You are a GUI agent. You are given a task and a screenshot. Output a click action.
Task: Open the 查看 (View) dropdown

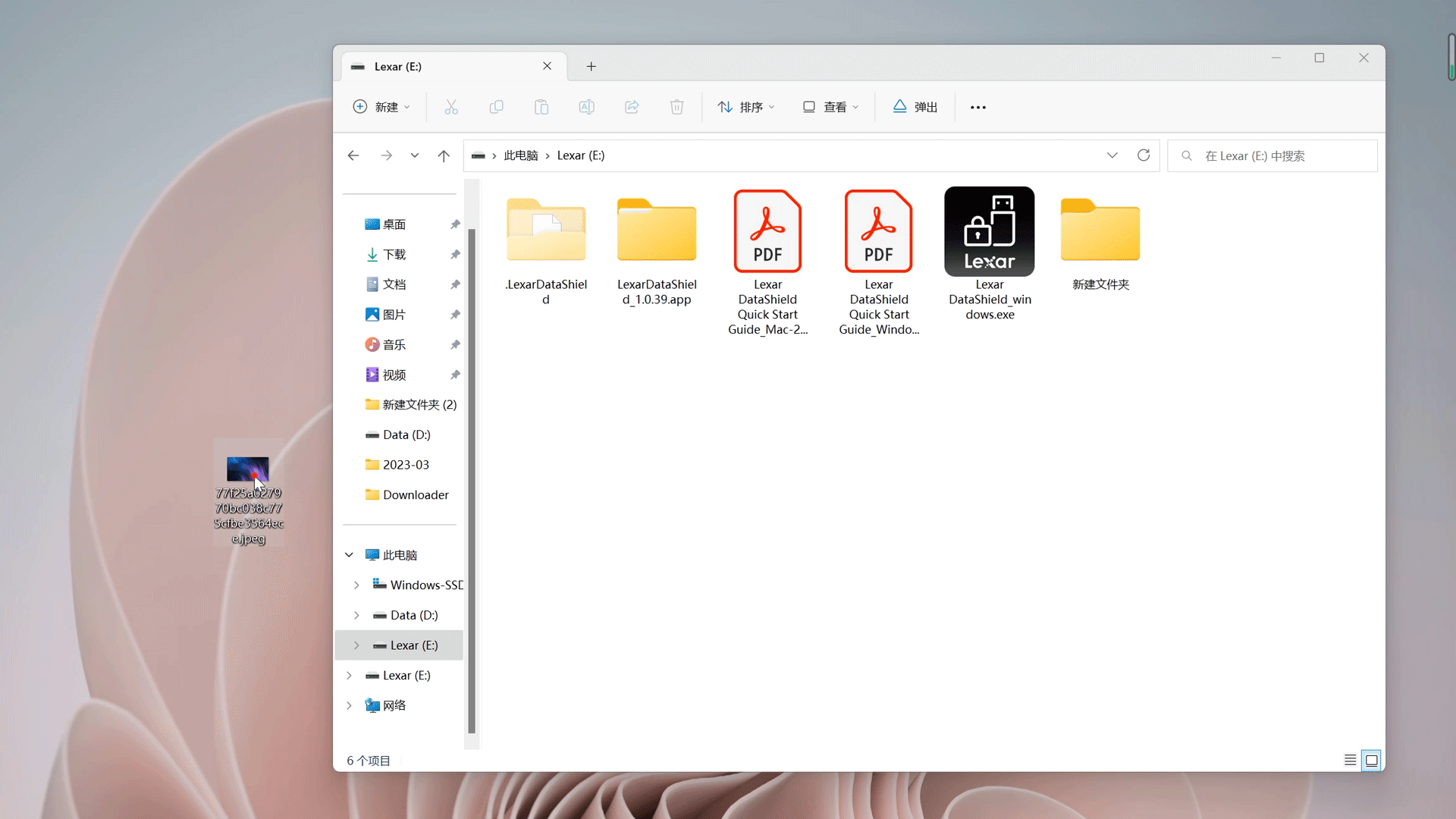pyautogui.click(x=831, y=107)
